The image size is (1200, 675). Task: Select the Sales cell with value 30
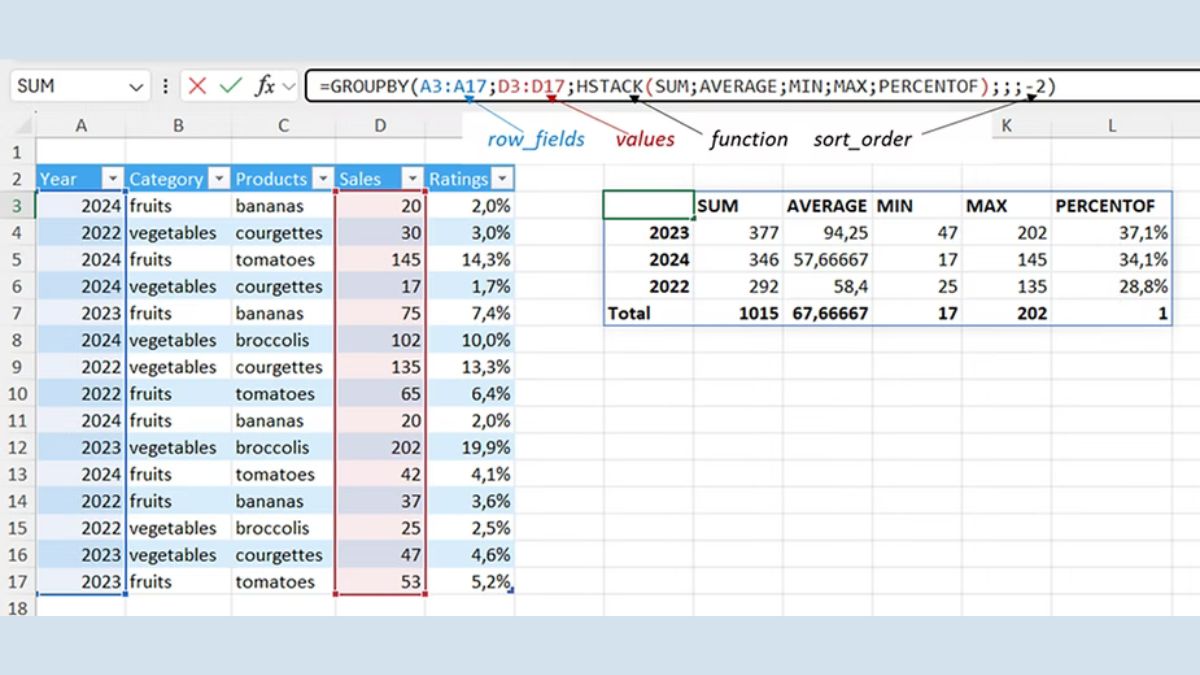click(380, 233)
